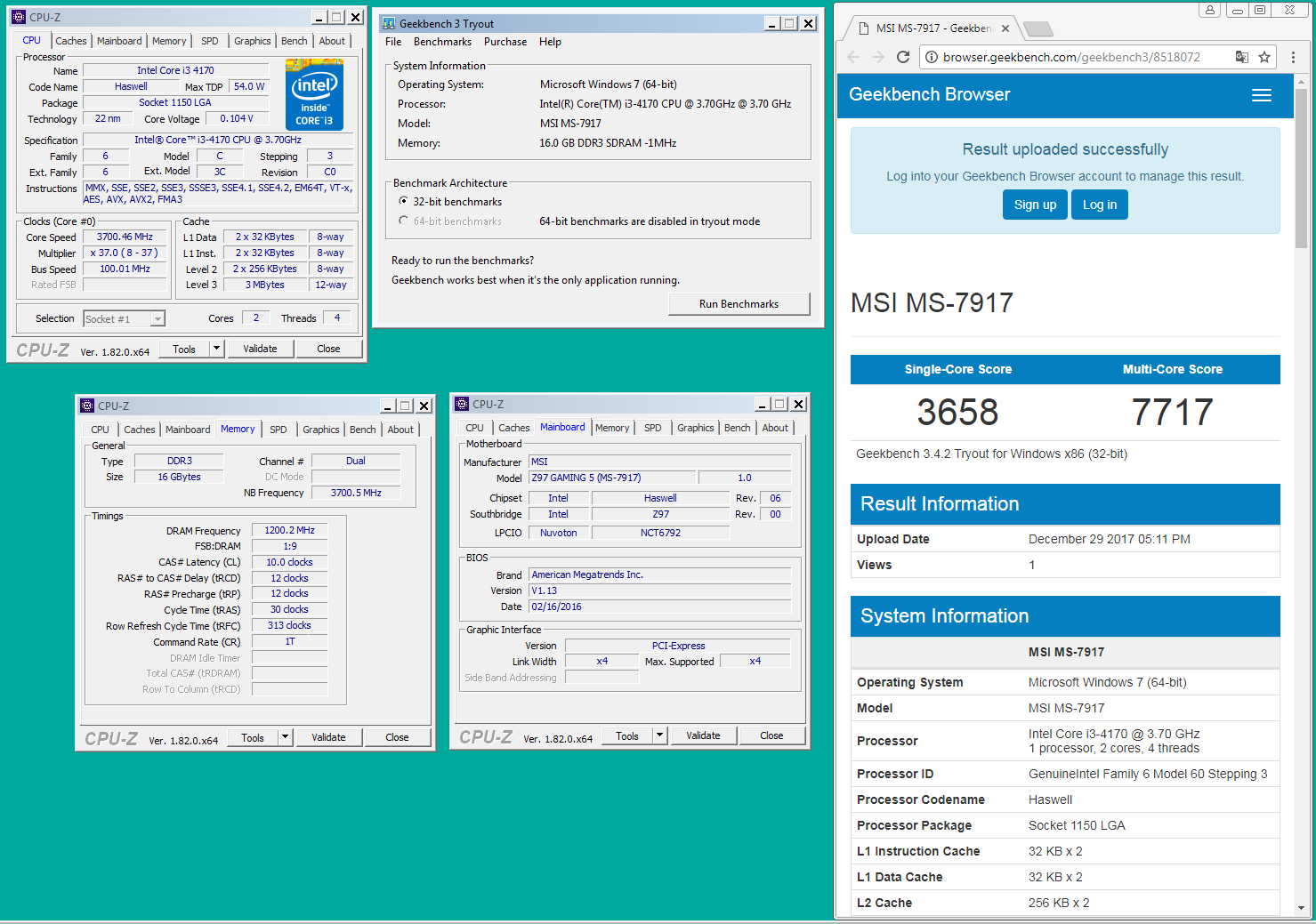Screen dimensions: 1316x924
Task: Click the scrollbar down arrow in Chrome
Action: 1302,908
